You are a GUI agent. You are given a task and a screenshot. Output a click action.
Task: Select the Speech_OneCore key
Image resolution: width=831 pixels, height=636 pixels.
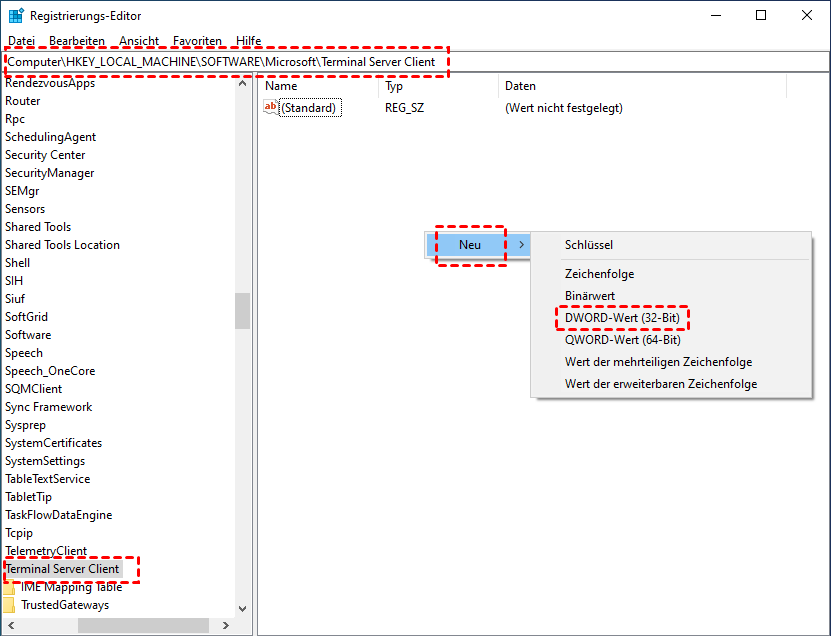click(50, 371)
